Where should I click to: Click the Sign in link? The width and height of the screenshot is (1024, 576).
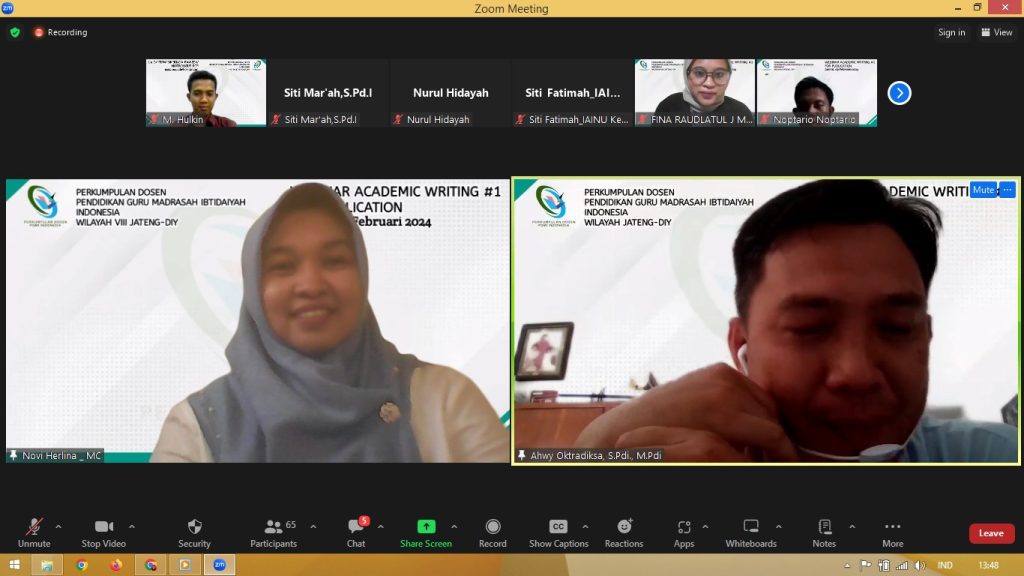[x=950, y=32]
